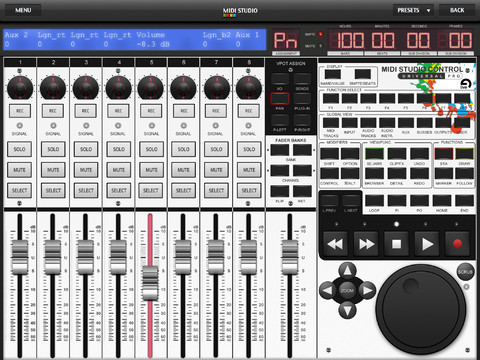The height and width of the screenshot is (360, 480).
Task: Click the P-RIGHT page button
Action: [302, 120]
